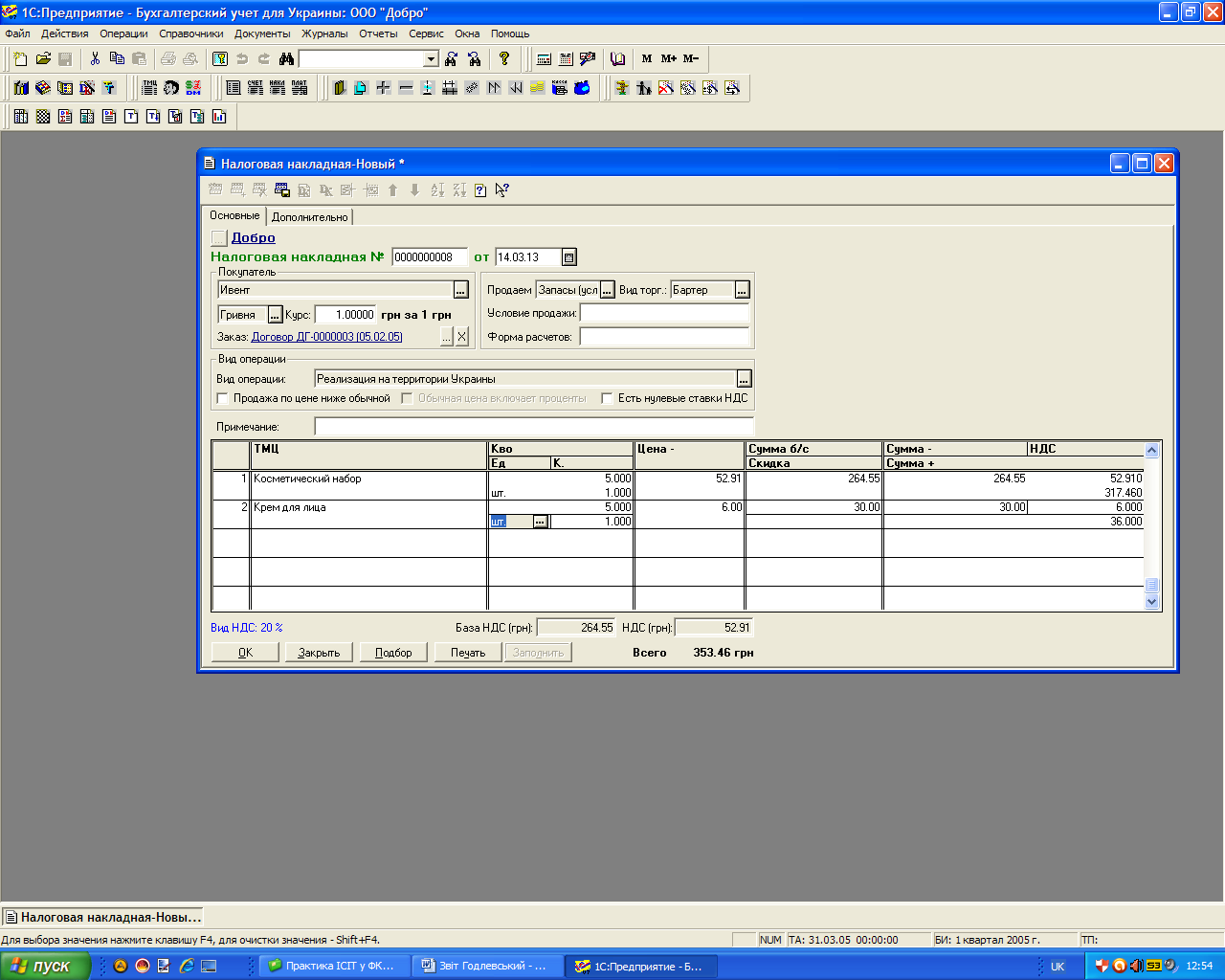The height and width of the screenshot is (980, 1225).
Task: Click the Copy icon in toolbar
Action: pyautogui.click(x=117, y=59)
